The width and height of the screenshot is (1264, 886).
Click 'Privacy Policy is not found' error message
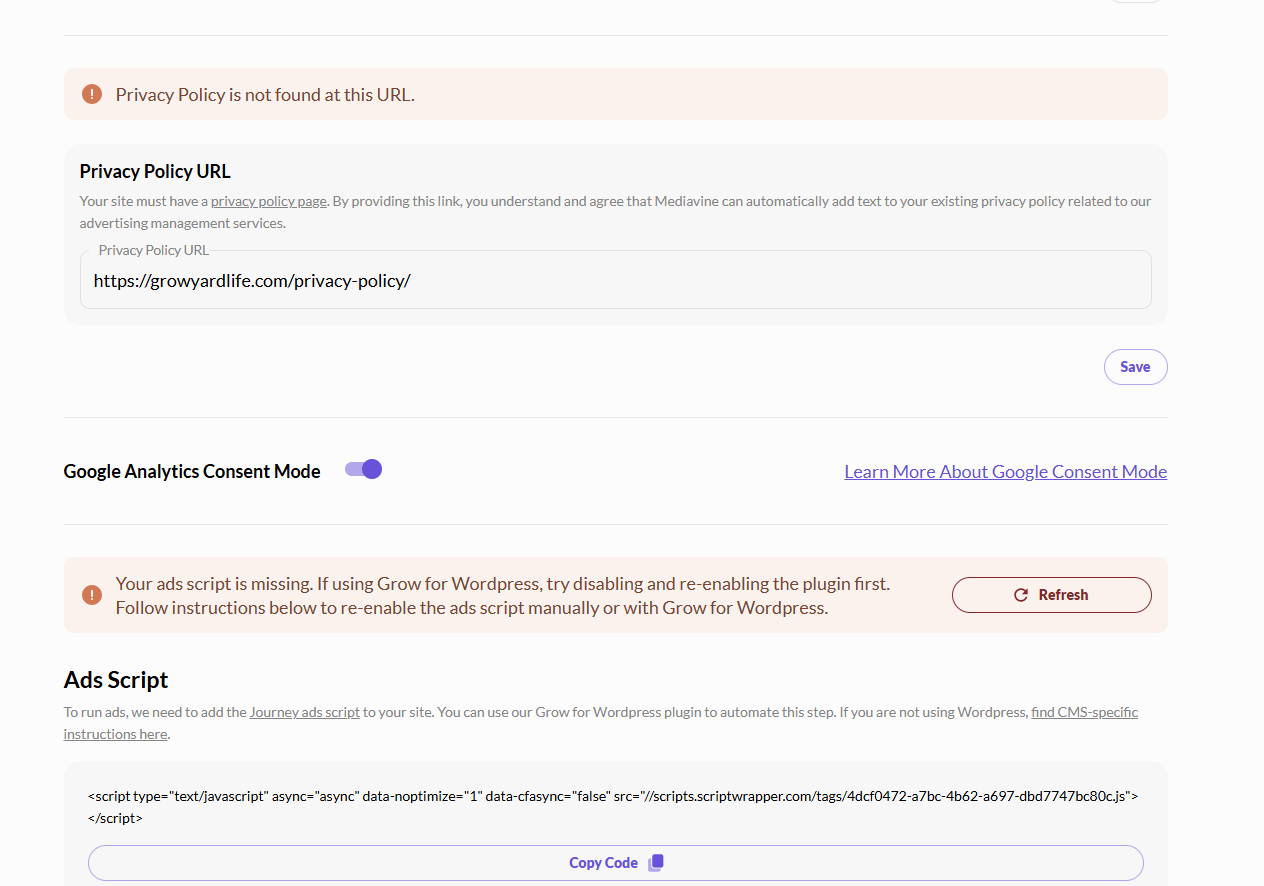pyautogui.click(x=265, y=95)
